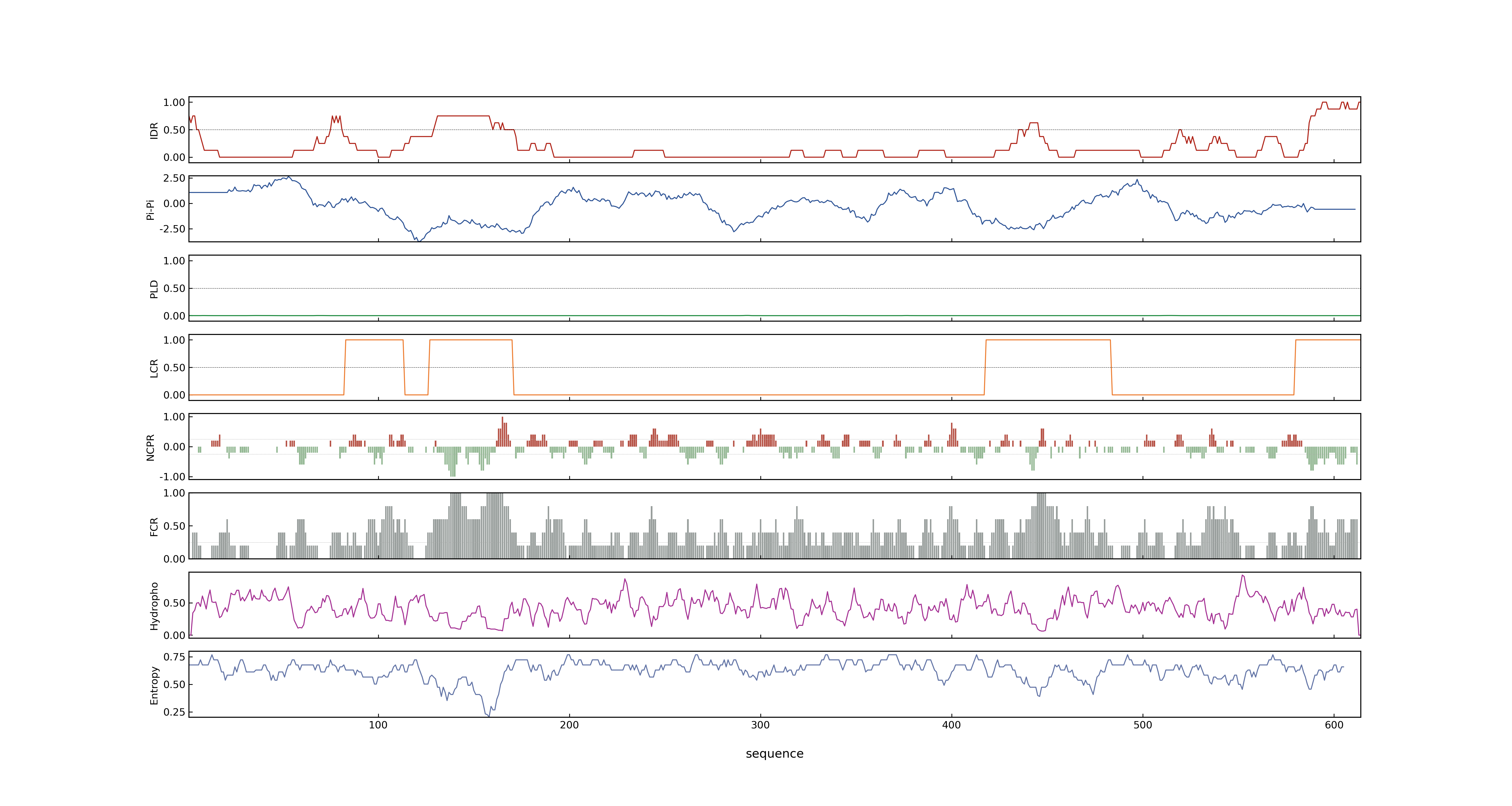
Task: Click the Entropy axis label
Action: tap(154, 685)
